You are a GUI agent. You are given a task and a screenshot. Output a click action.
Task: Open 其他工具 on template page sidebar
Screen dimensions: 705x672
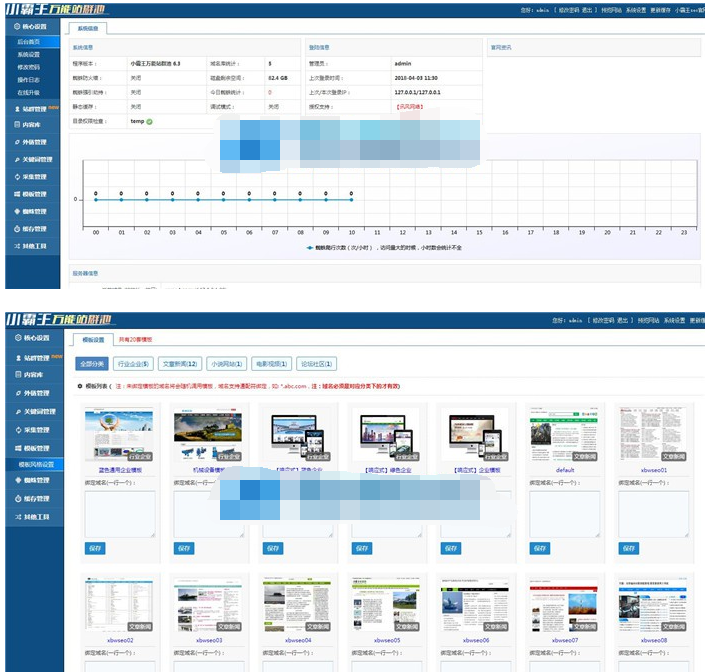point(35,517)
